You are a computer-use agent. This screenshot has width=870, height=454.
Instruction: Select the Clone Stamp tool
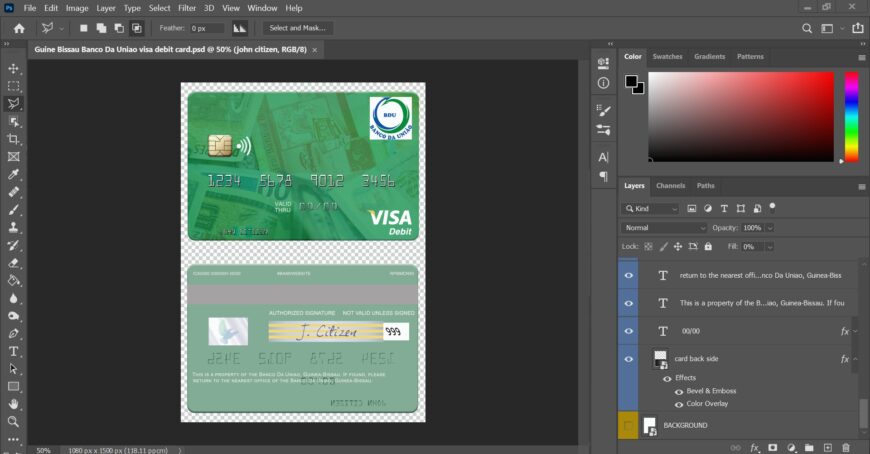click(x=13, y=228)
